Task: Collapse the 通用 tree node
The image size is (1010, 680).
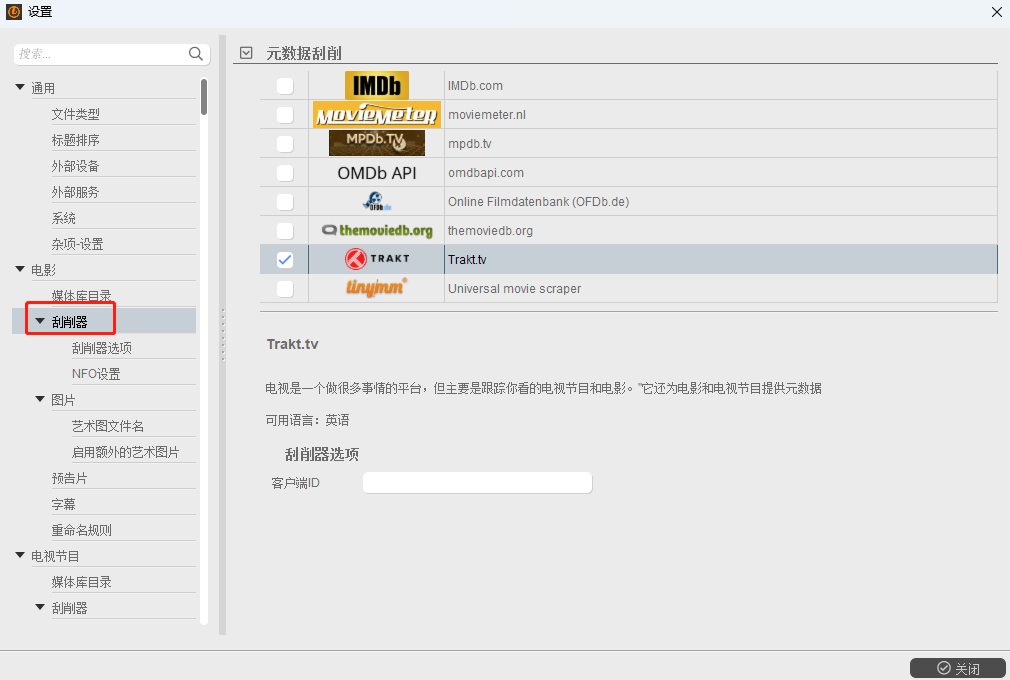Action: pyautogui.click(x=20, y=87)
